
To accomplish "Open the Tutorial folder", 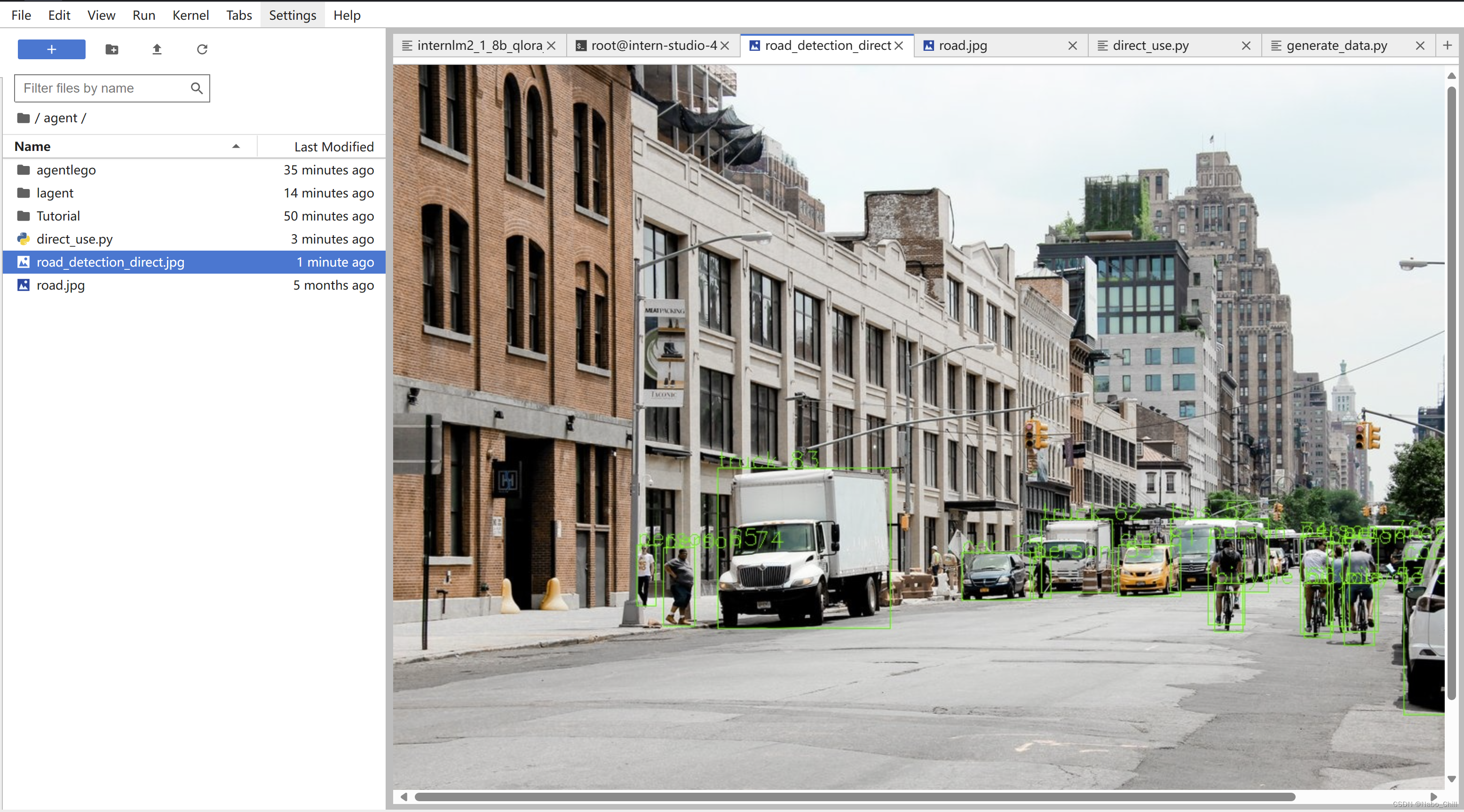I will pyautogui.click(x=58, y=216).
